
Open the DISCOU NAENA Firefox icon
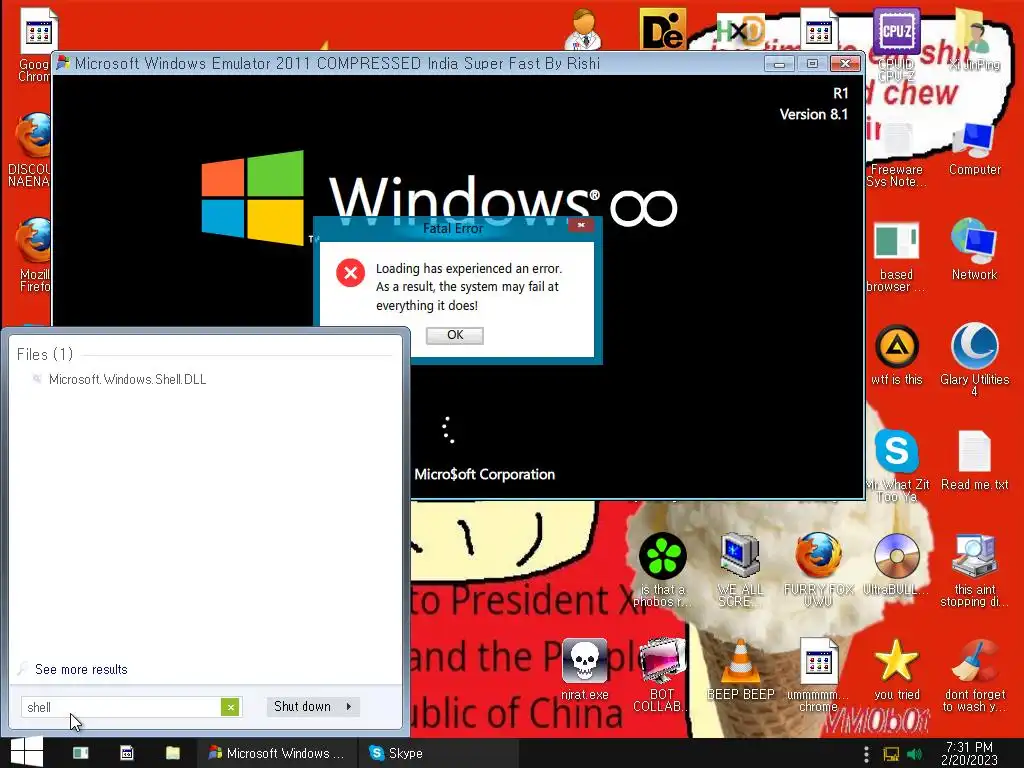tap(30, 150)
